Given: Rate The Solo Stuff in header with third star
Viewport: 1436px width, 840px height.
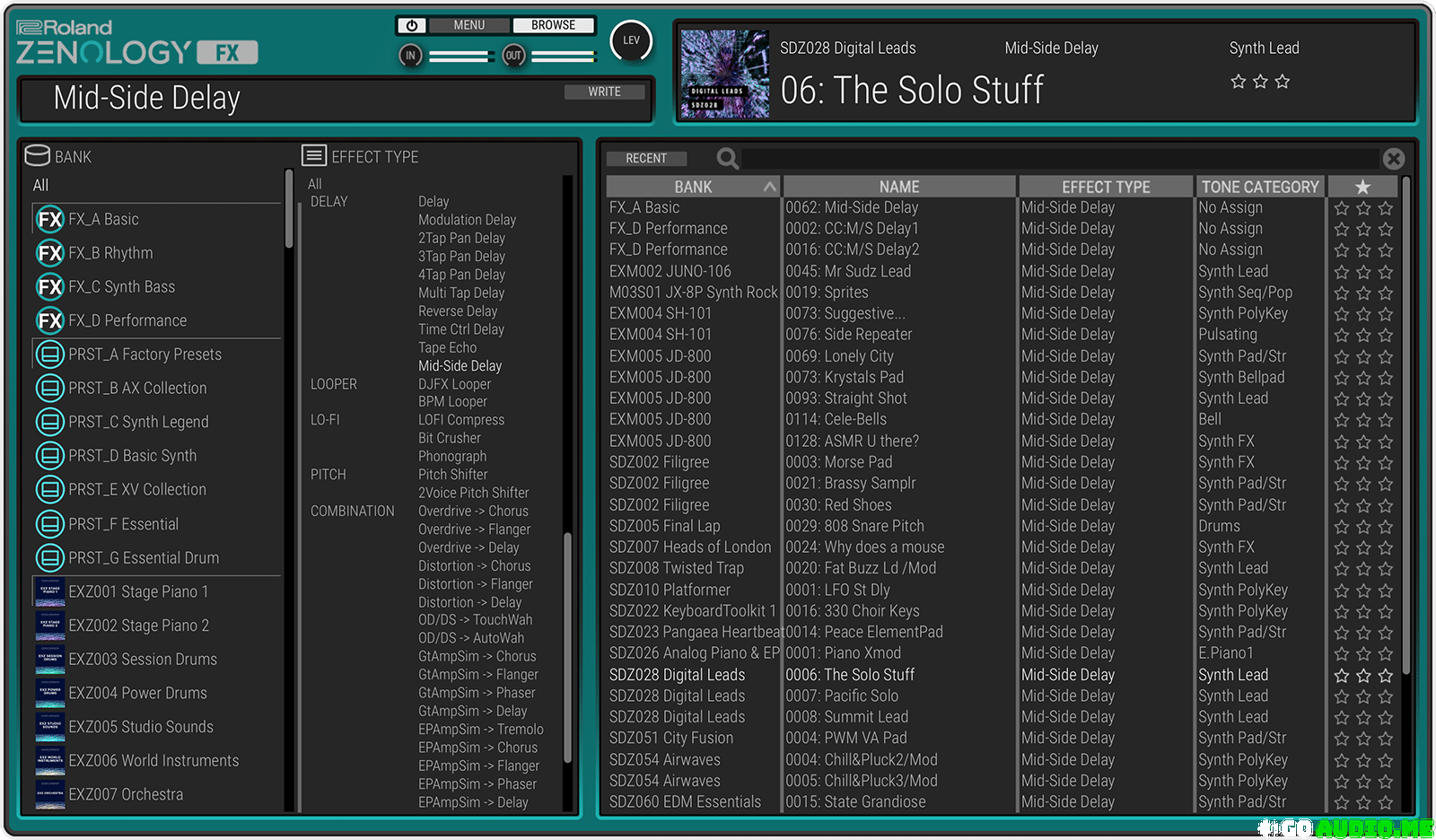Looking at the screenshot, I should (x=1283, y=82).
